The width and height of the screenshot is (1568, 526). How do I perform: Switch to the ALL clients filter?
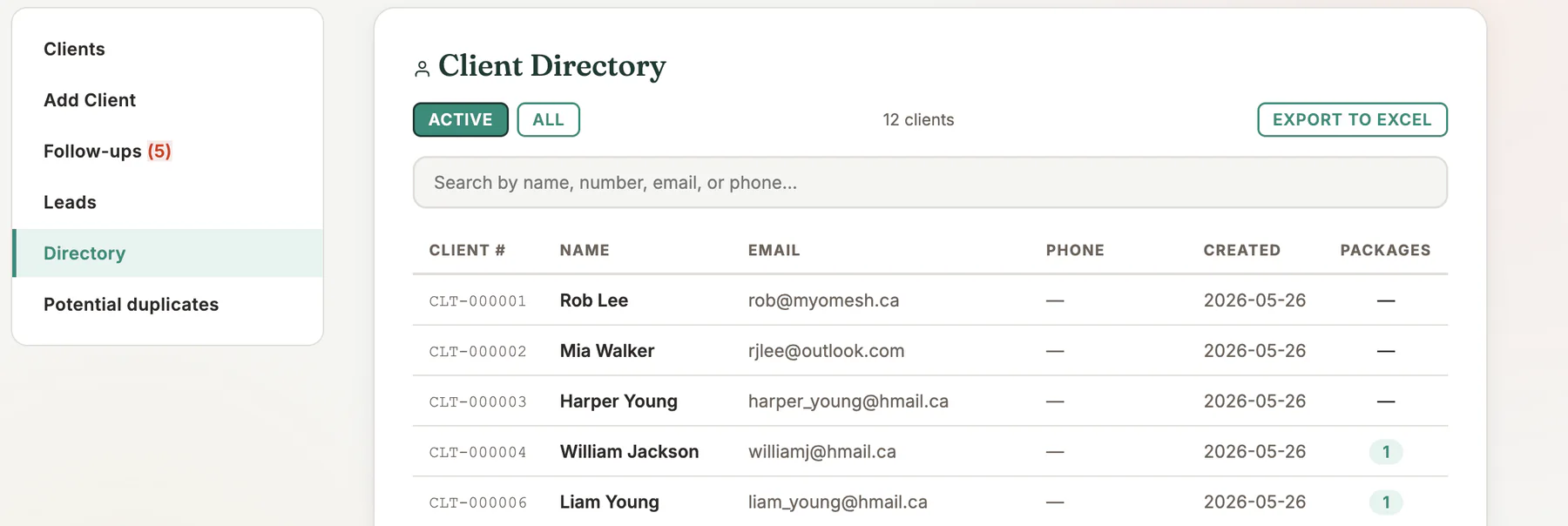pos(548,119)
